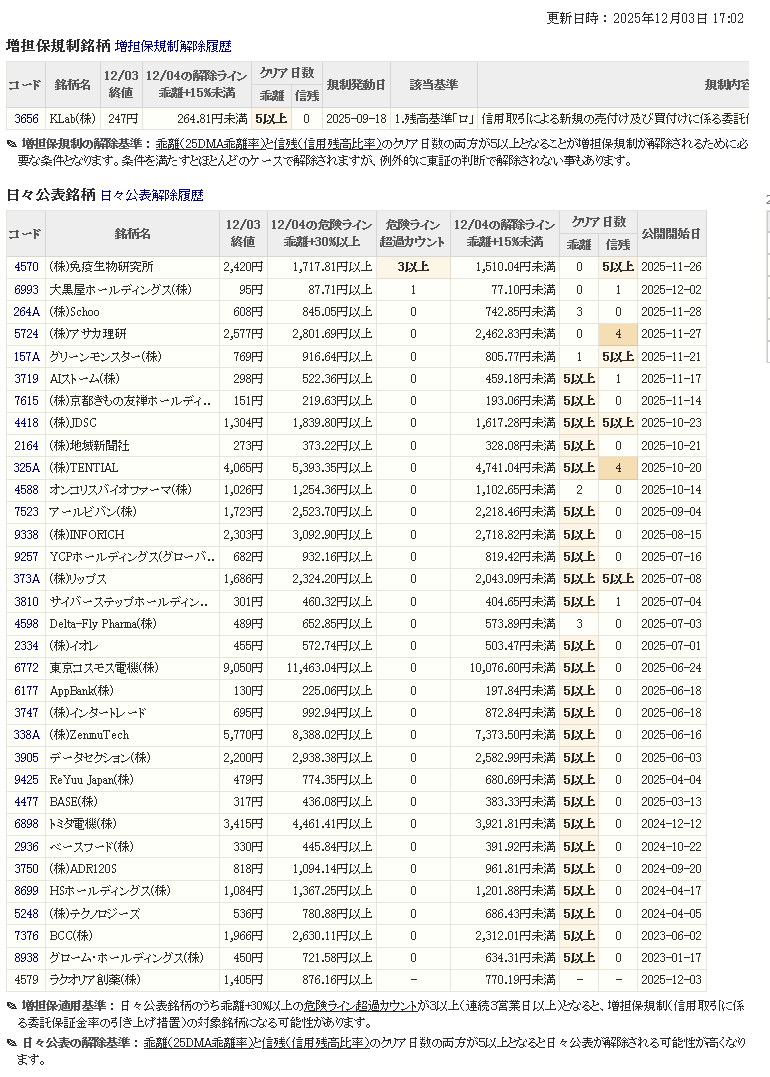Select code 9338 for INFORICH
Image resolution: width=770 pixels, height=1077 pixels.
coord(26,535)
